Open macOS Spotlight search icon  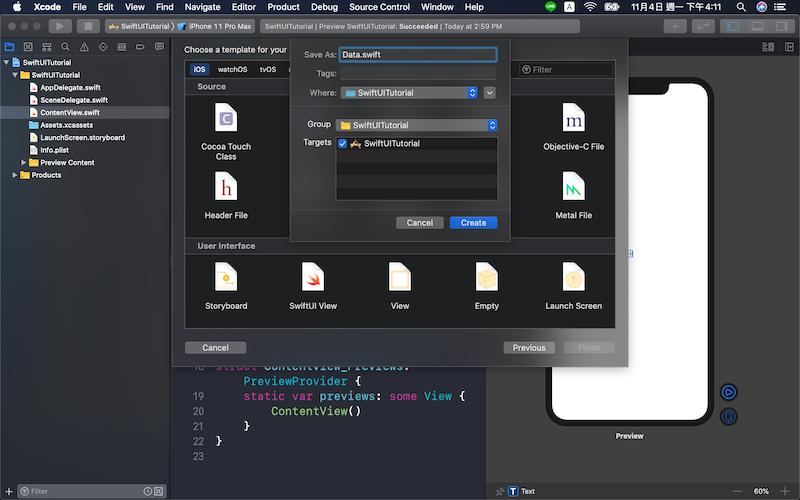click(x=741, y=7)
